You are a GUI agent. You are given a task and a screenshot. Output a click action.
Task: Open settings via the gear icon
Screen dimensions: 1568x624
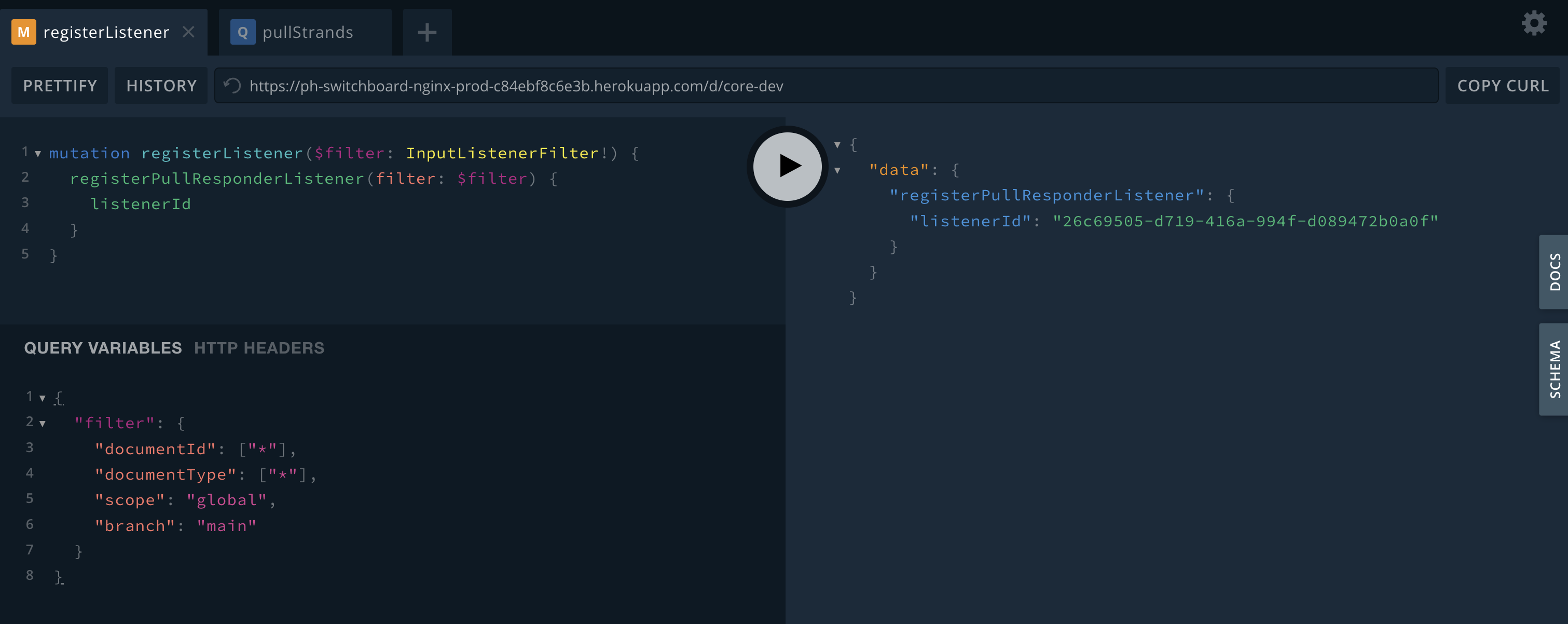(1534, 24)
